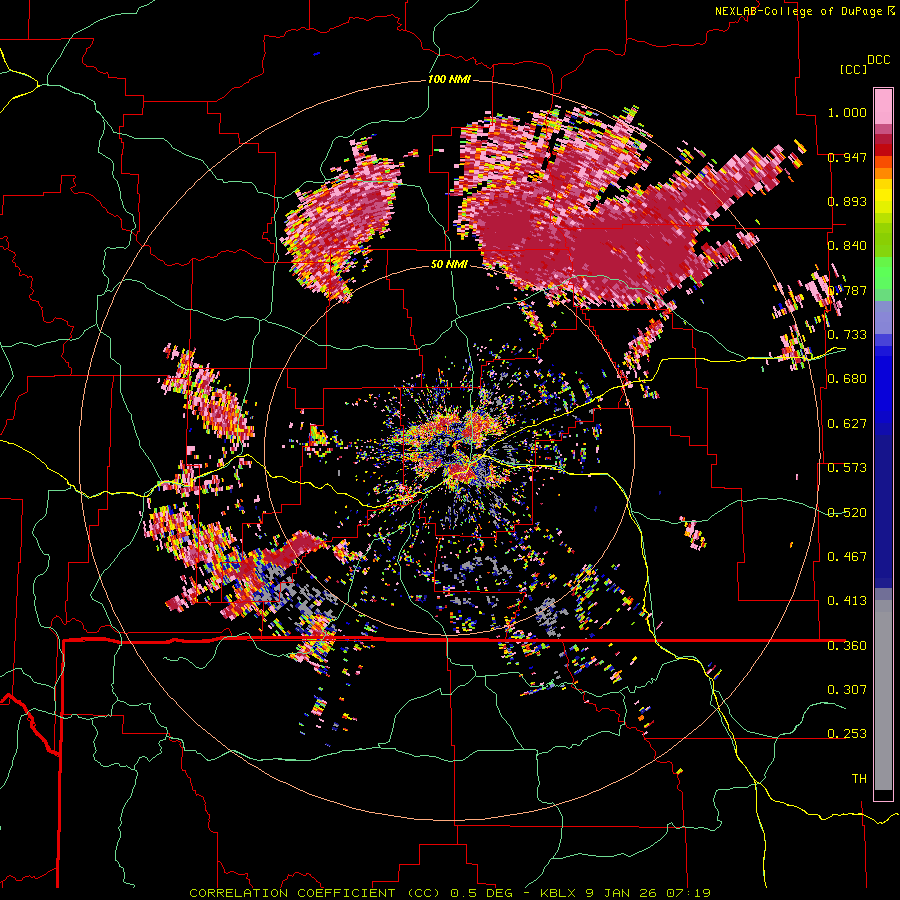Viewport: 900px width, 900px height.
Task: Click the 0.840 color scale value
Action: (x=847, y=246)
